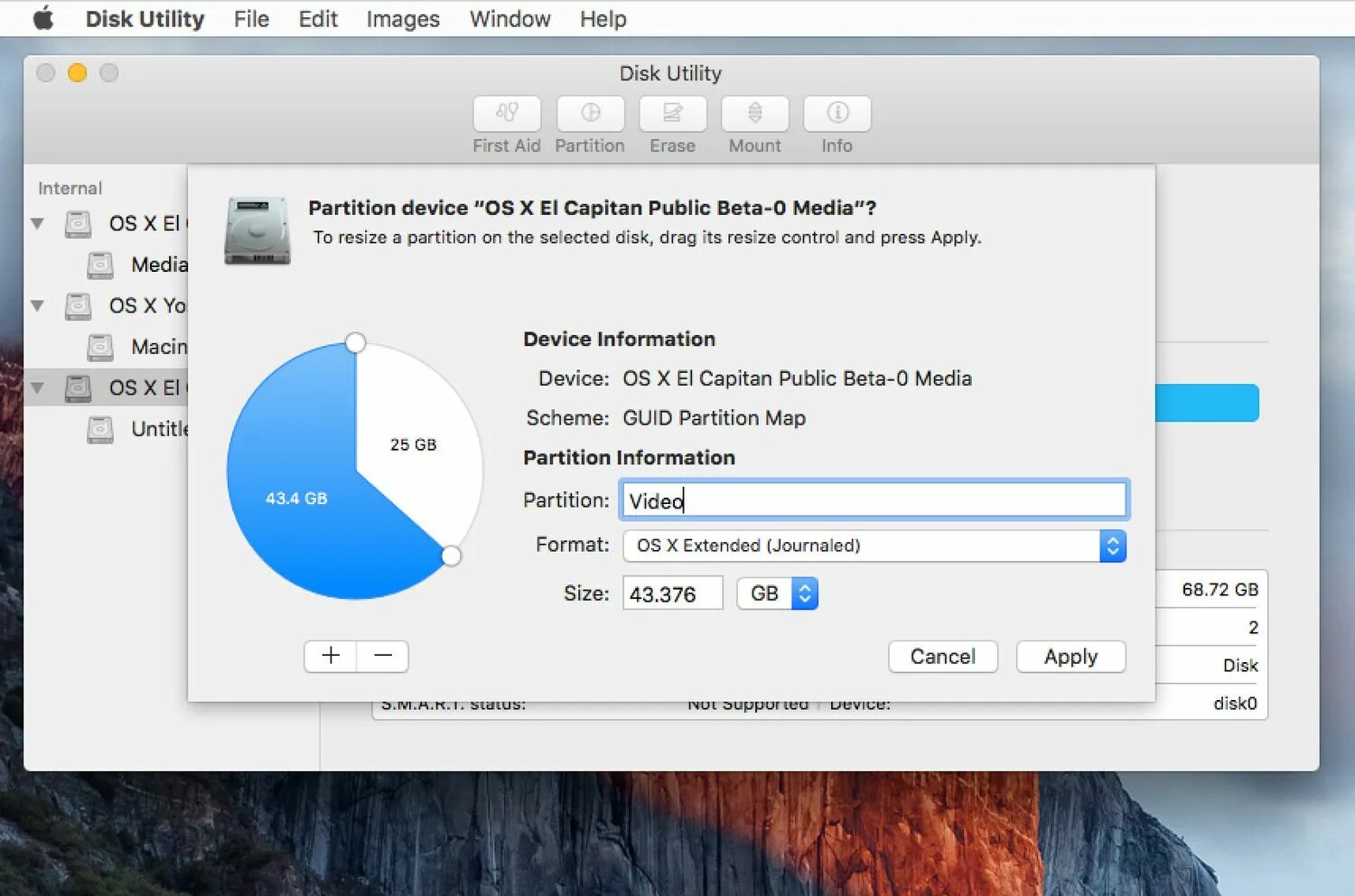Click the OS X El Capitan disk icon

(78, 224)
